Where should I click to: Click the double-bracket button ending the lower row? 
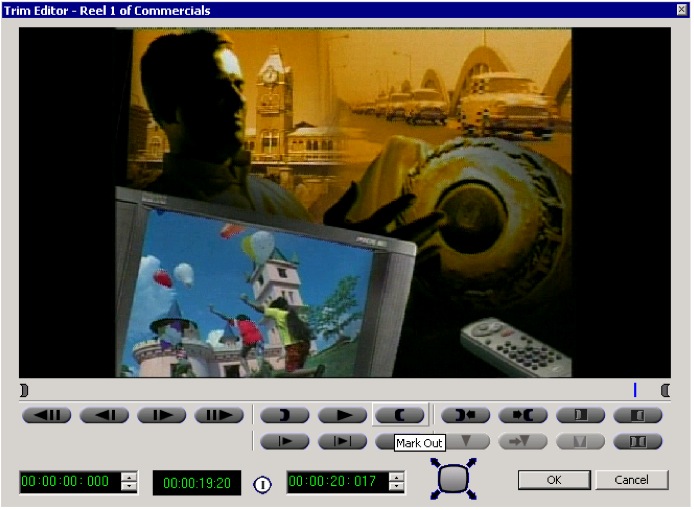(x=638, y=441)
